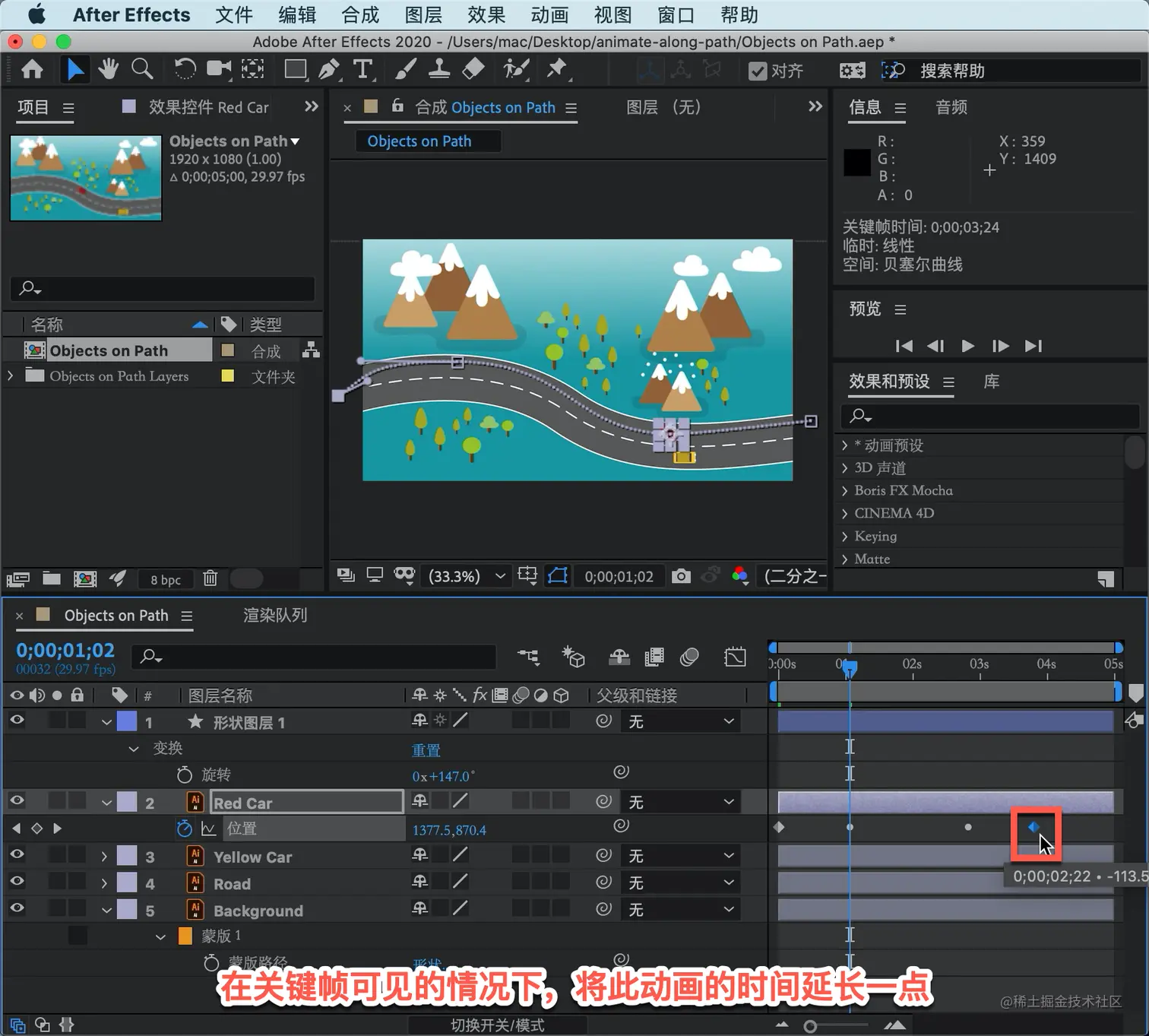Toggle the 旋转 stopwatch keyframing
1149x1036 pixels.
tap(185, 775)
